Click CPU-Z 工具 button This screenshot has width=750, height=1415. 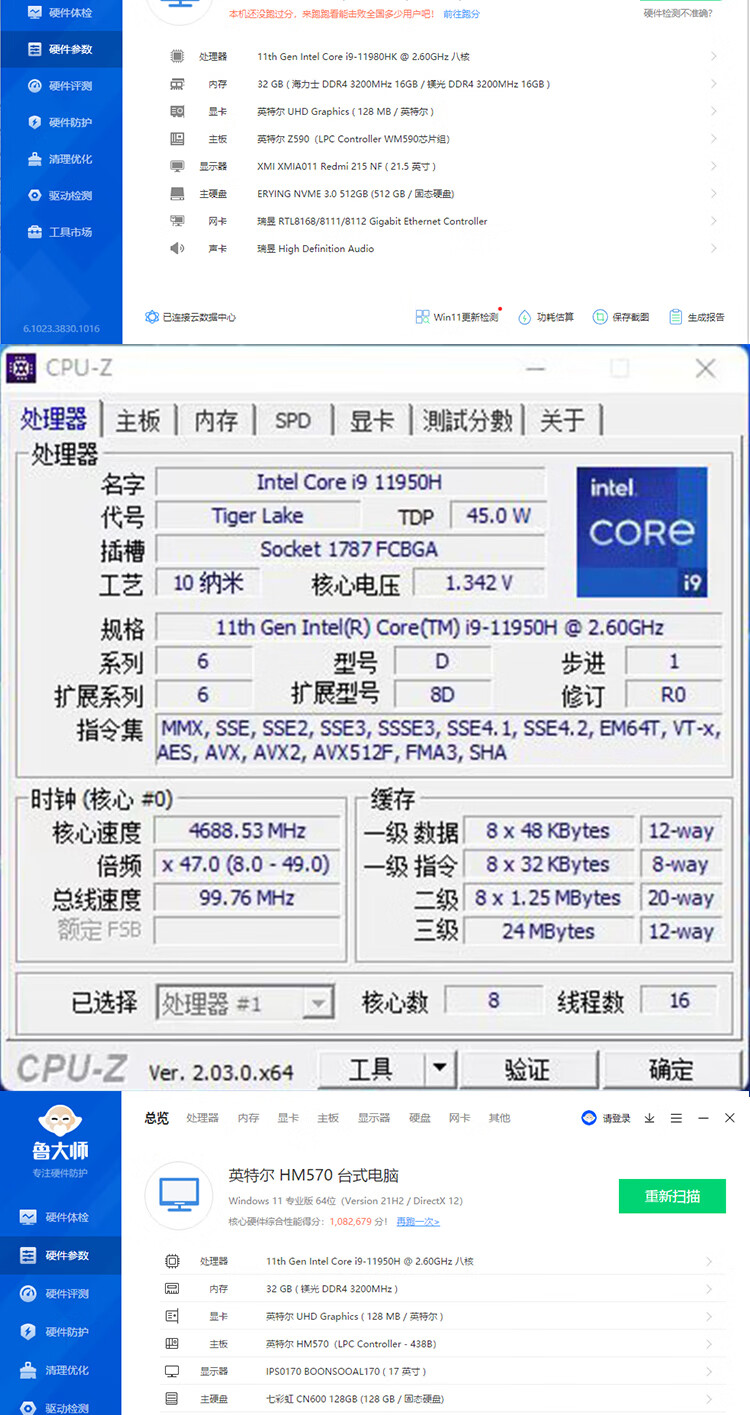(x=371, y=1069)
